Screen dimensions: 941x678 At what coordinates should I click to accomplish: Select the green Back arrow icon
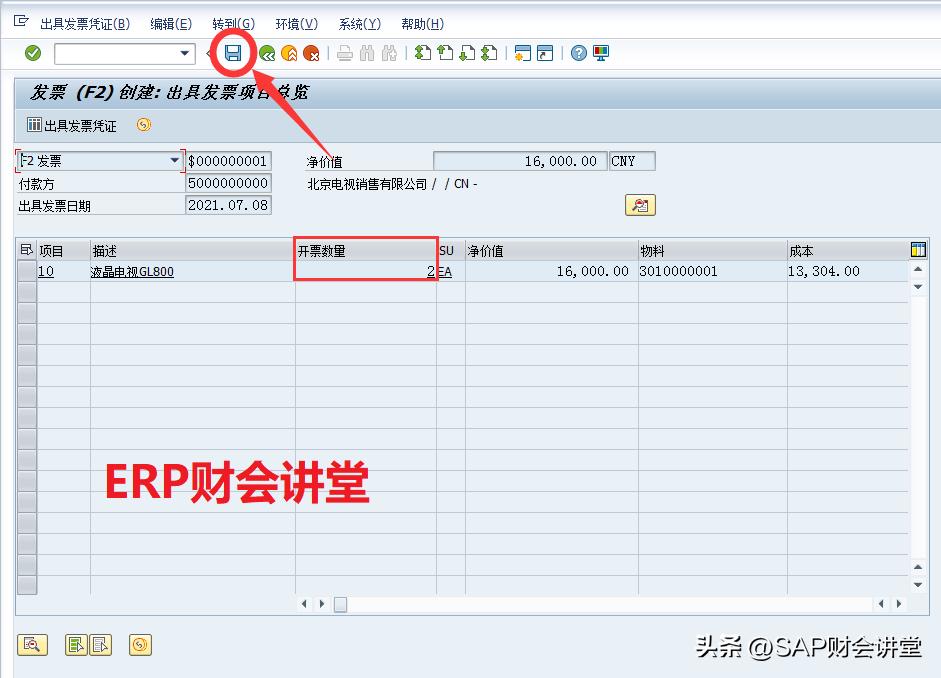[x=267, y=52]
